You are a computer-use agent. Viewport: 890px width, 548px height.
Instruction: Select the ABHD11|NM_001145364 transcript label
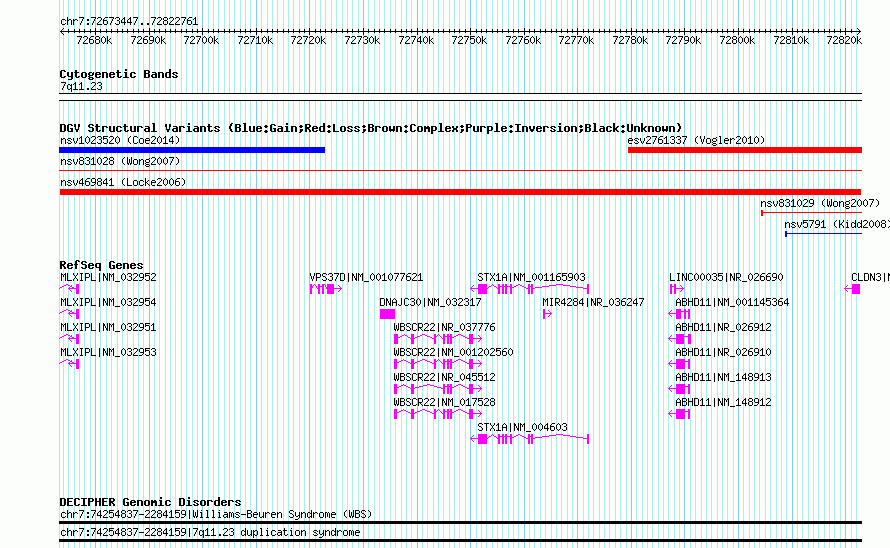(732, 303)
